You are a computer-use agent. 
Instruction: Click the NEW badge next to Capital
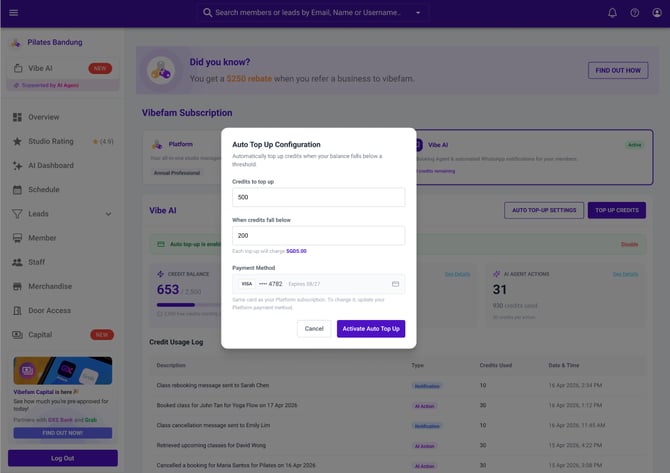[102, 335]
